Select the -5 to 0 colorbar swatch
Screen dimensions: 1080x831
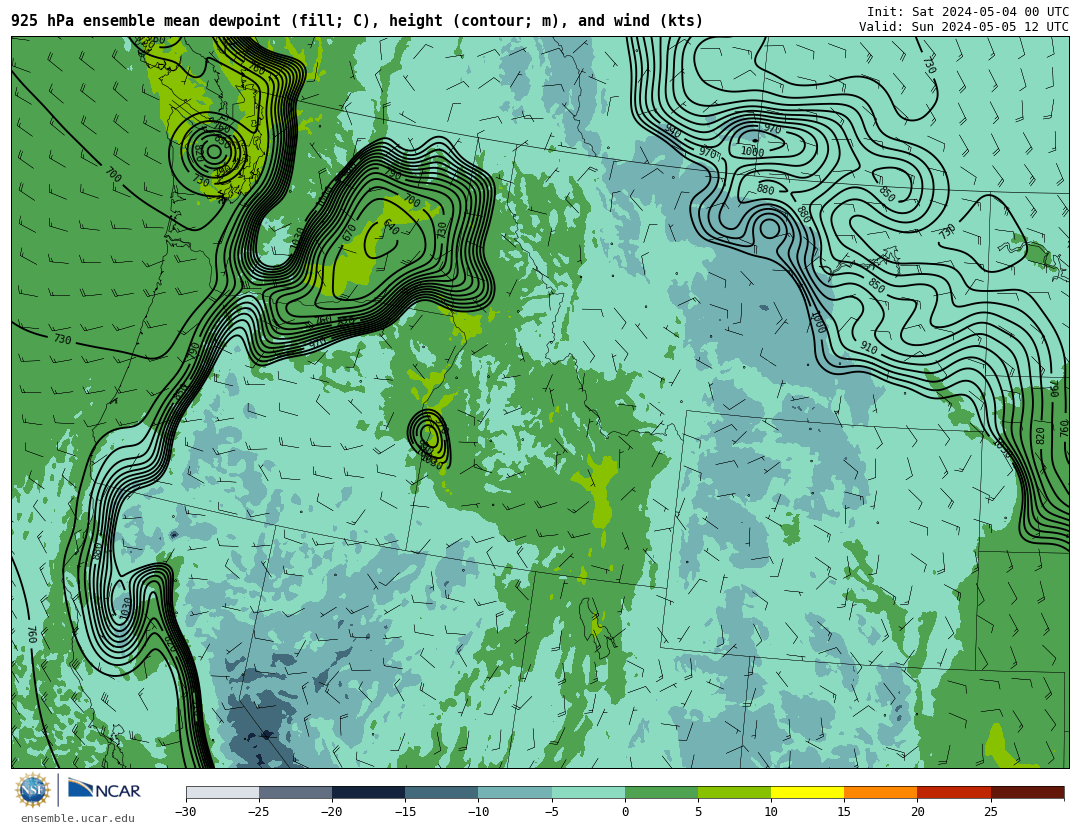click(588, 792)
